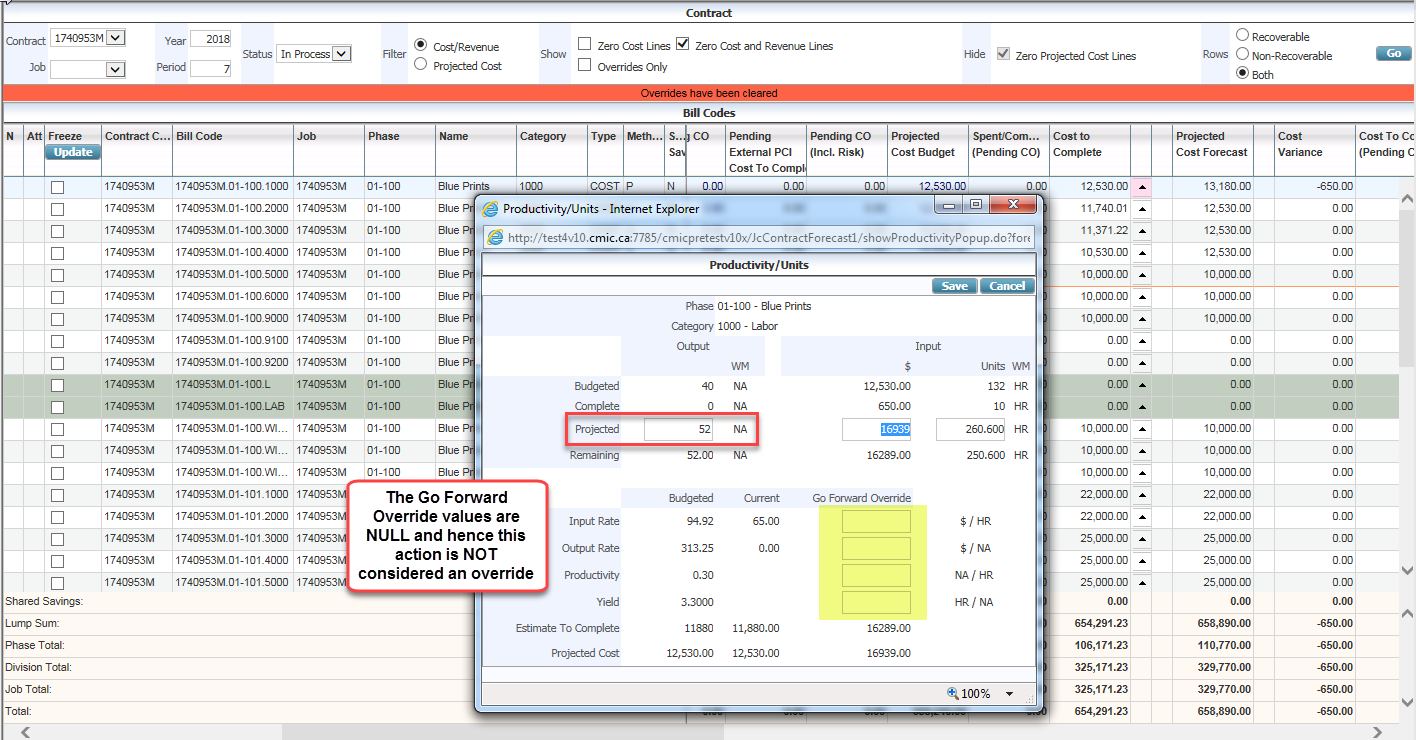The image size is (1416, 740).
Task: Select the Recoverable rows radio button
Action: tap(1242, 35)
